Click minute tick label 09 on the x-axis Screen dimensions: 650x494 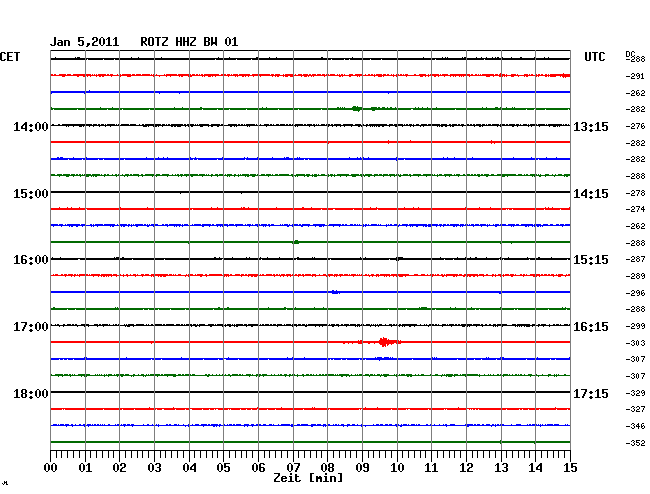click(362, 468)
